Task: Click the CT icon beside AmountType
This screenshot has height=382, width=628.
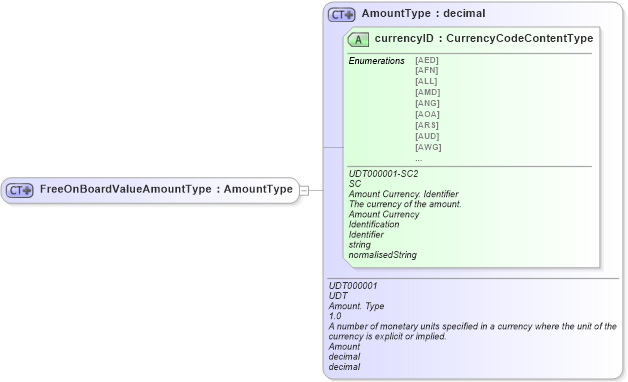Action: coord(342,15)
